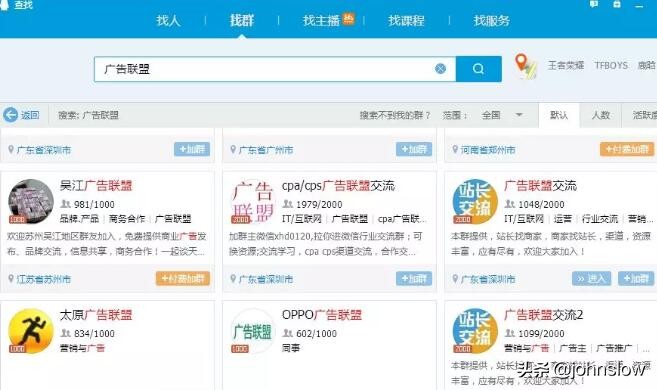Click the 834/1000 member count
The image size is (657, 390).
coord(94,334)
